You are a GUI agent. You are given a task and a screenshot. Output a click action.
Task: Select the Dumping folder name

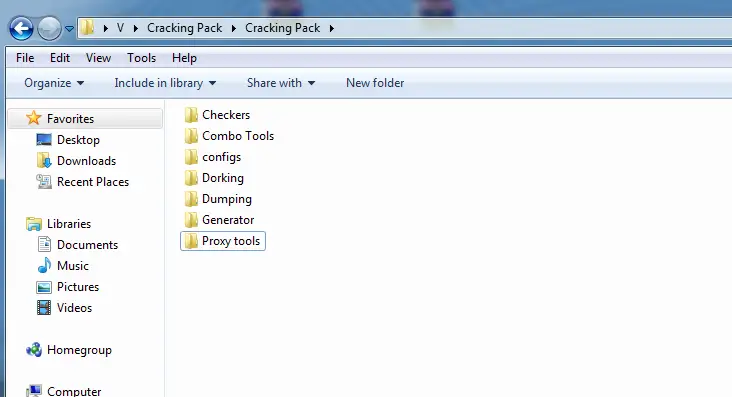pos(226,199)
